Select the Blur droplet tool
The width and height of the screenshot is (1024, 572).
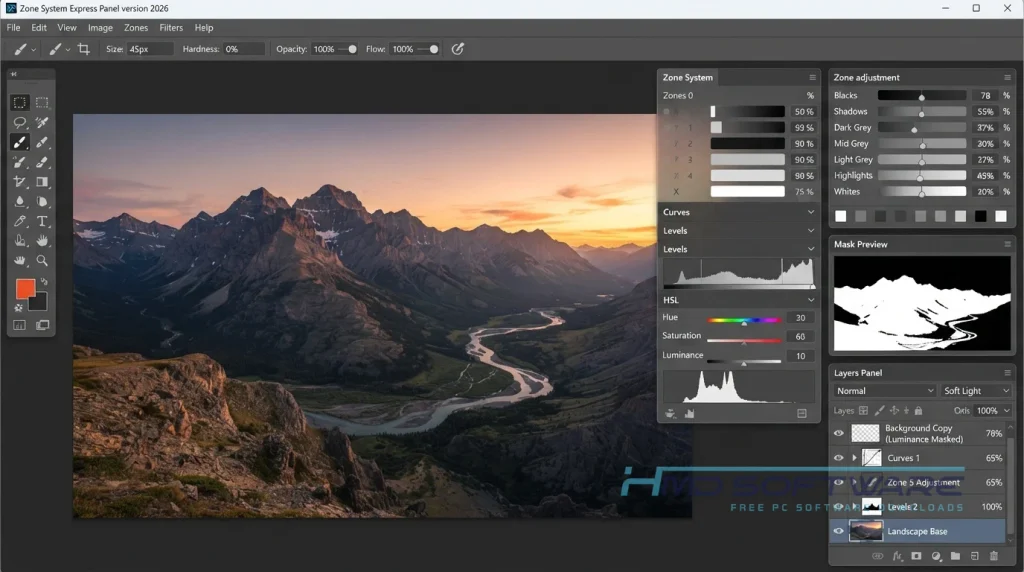pyautogui.click(x=20, y=201)
